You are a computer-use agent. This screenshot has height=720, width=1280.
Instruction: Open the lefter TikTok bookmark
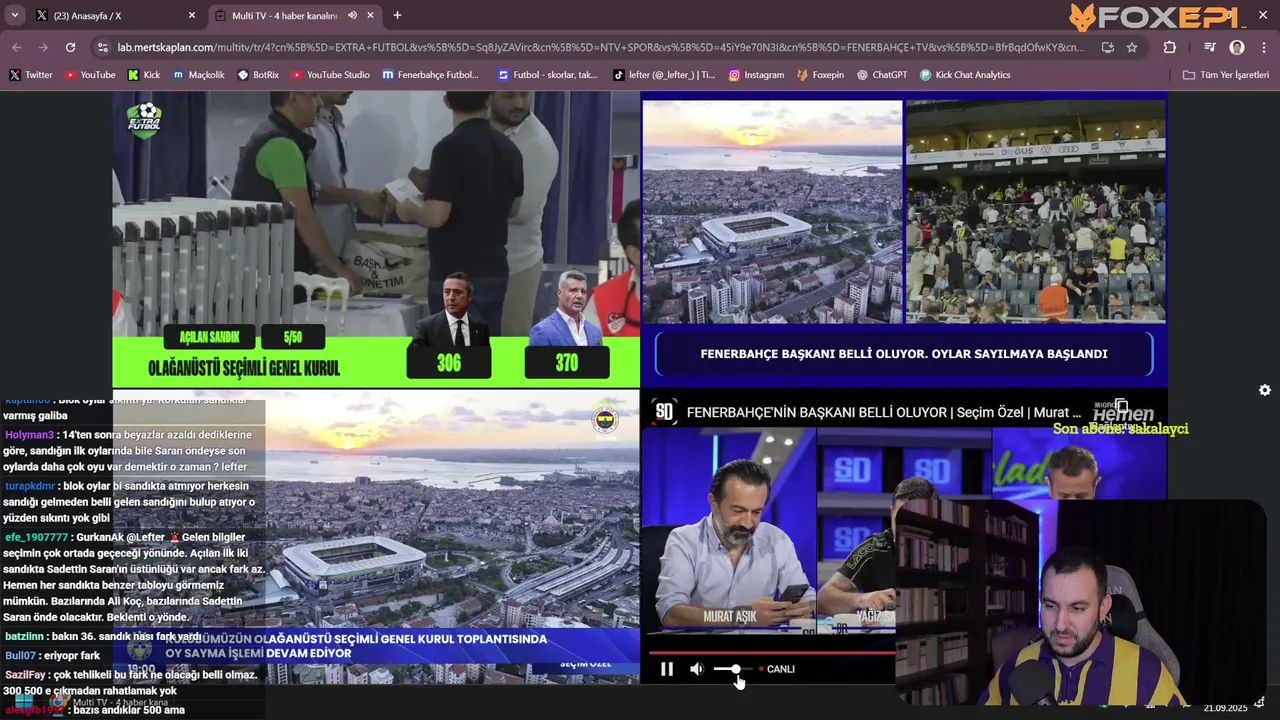[664, 75]
